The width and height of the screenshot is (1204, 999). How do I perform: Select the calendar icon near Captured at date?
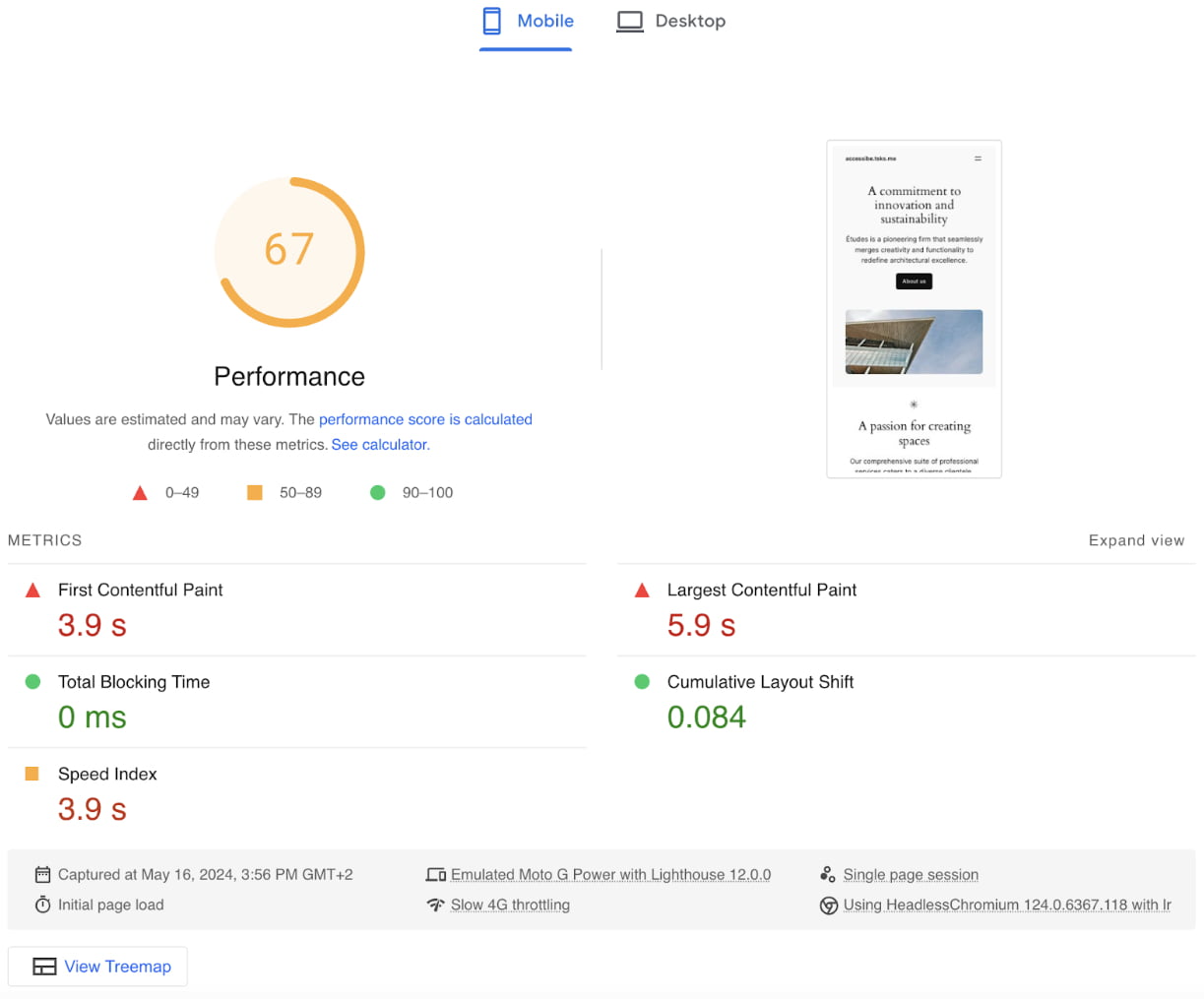(42, 874)
